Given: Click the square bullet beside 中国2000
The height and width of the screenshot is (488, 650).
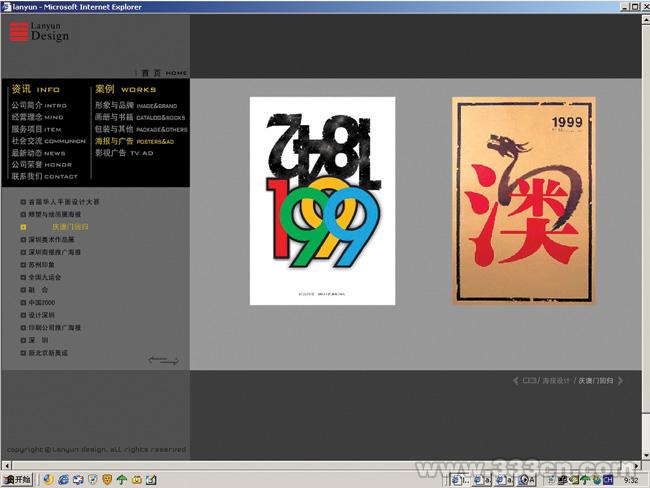Looking at the screenshot, I should (23, 302).
